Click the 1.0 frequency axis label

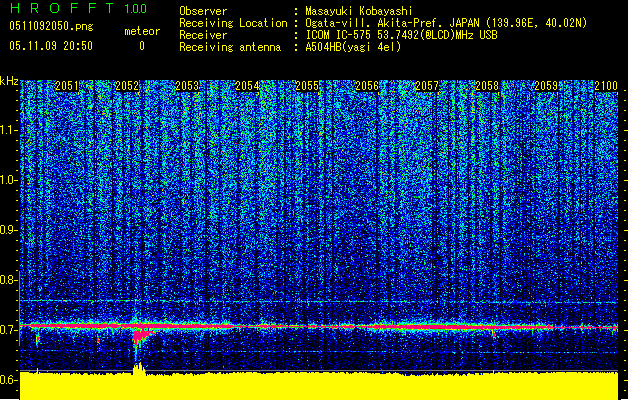pyautogui.click(x=8, y=180)
